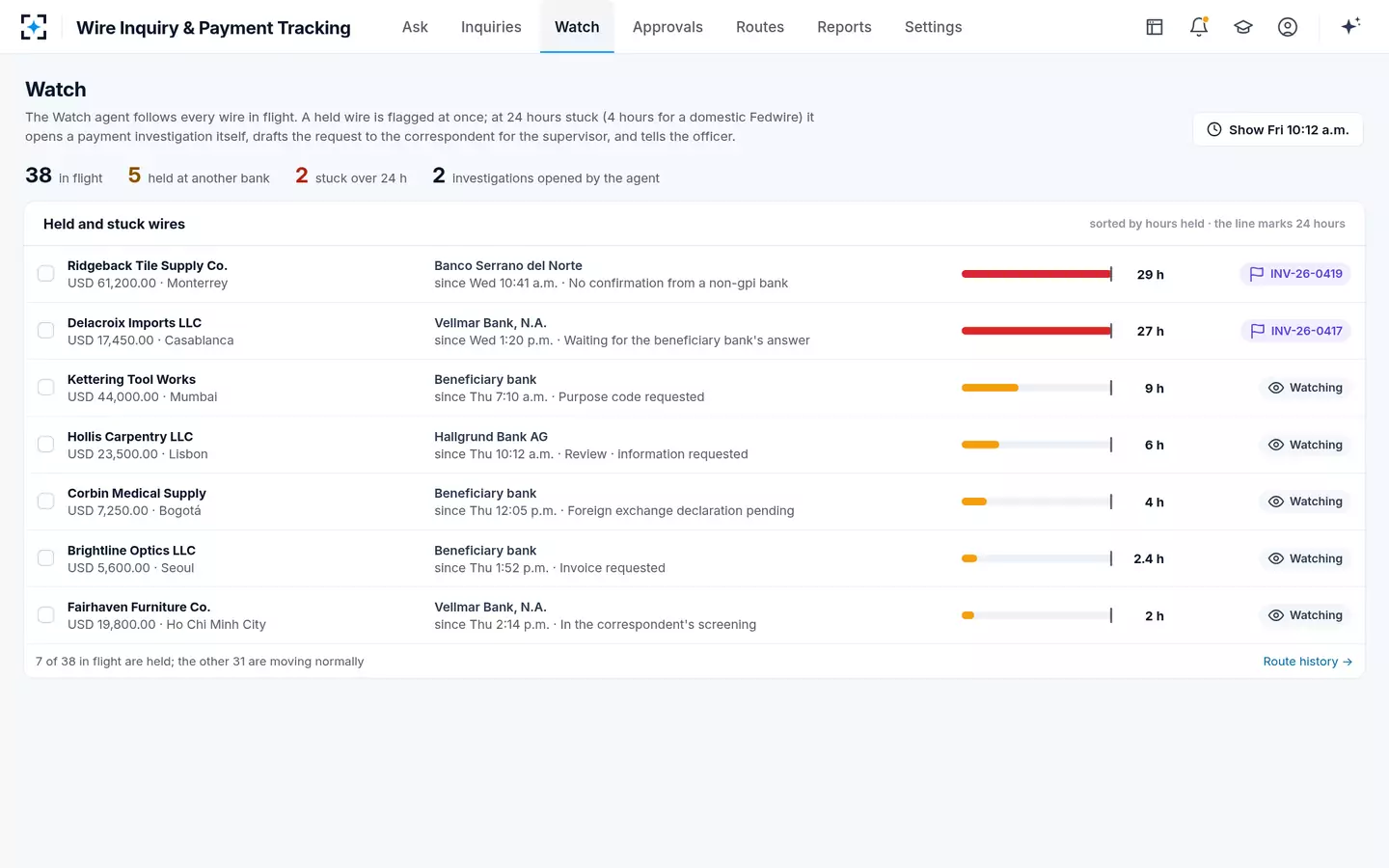
Task: Select the Fairhaven Furniture Co. checkbox
Action: (x=45, y=615)
